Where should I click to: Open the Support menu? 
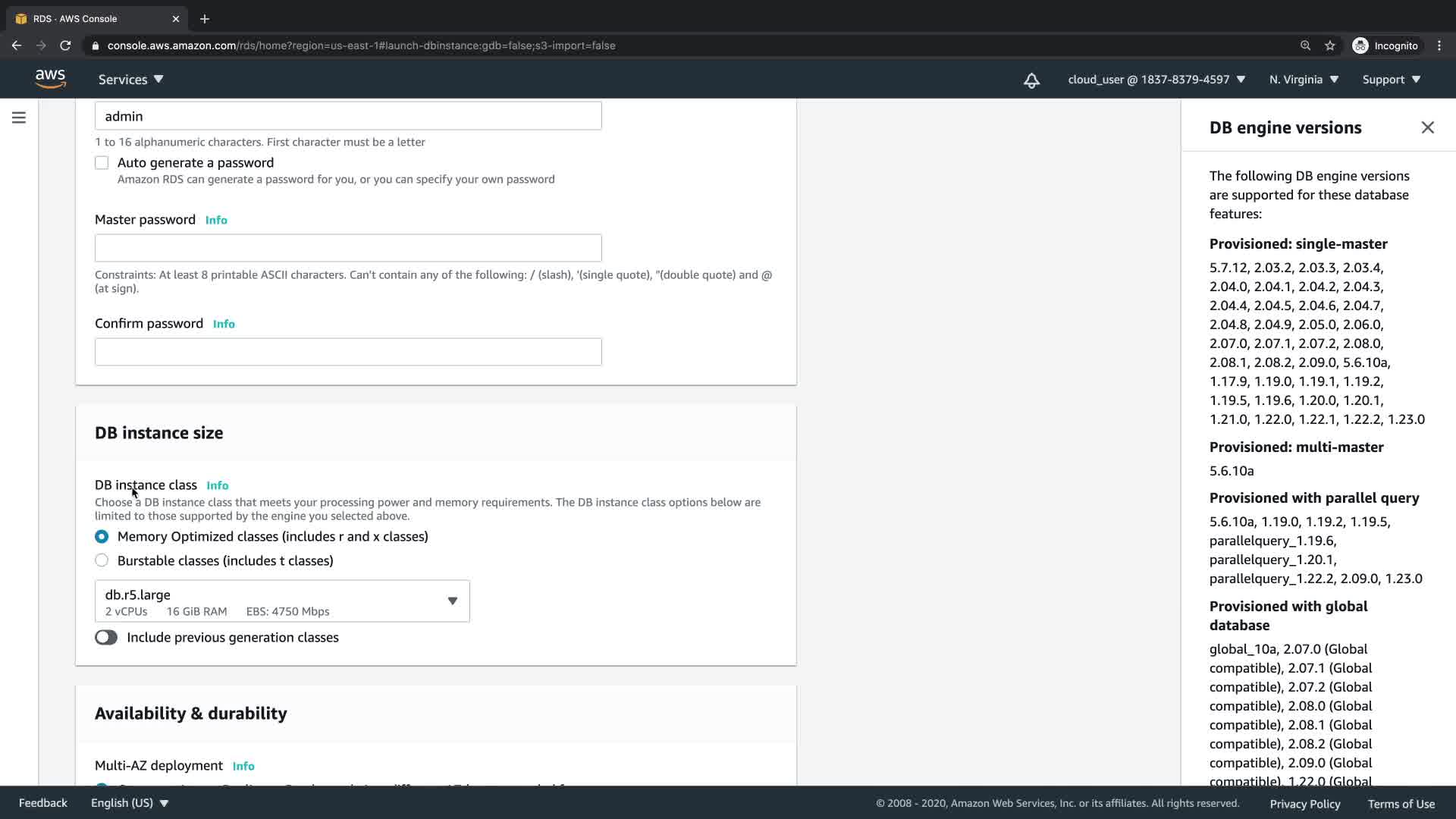pos(1391,80)
